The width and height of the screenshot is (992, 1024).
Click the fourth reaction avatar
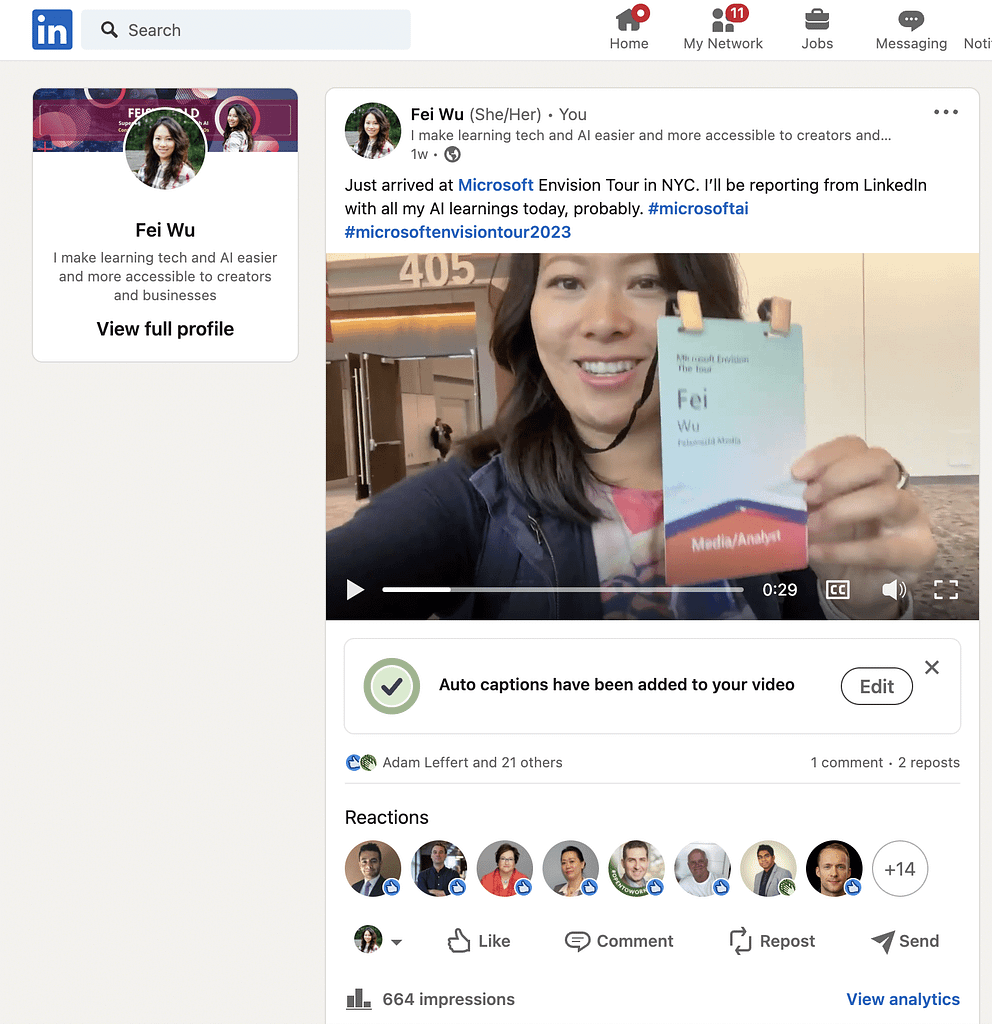[571, 869]
